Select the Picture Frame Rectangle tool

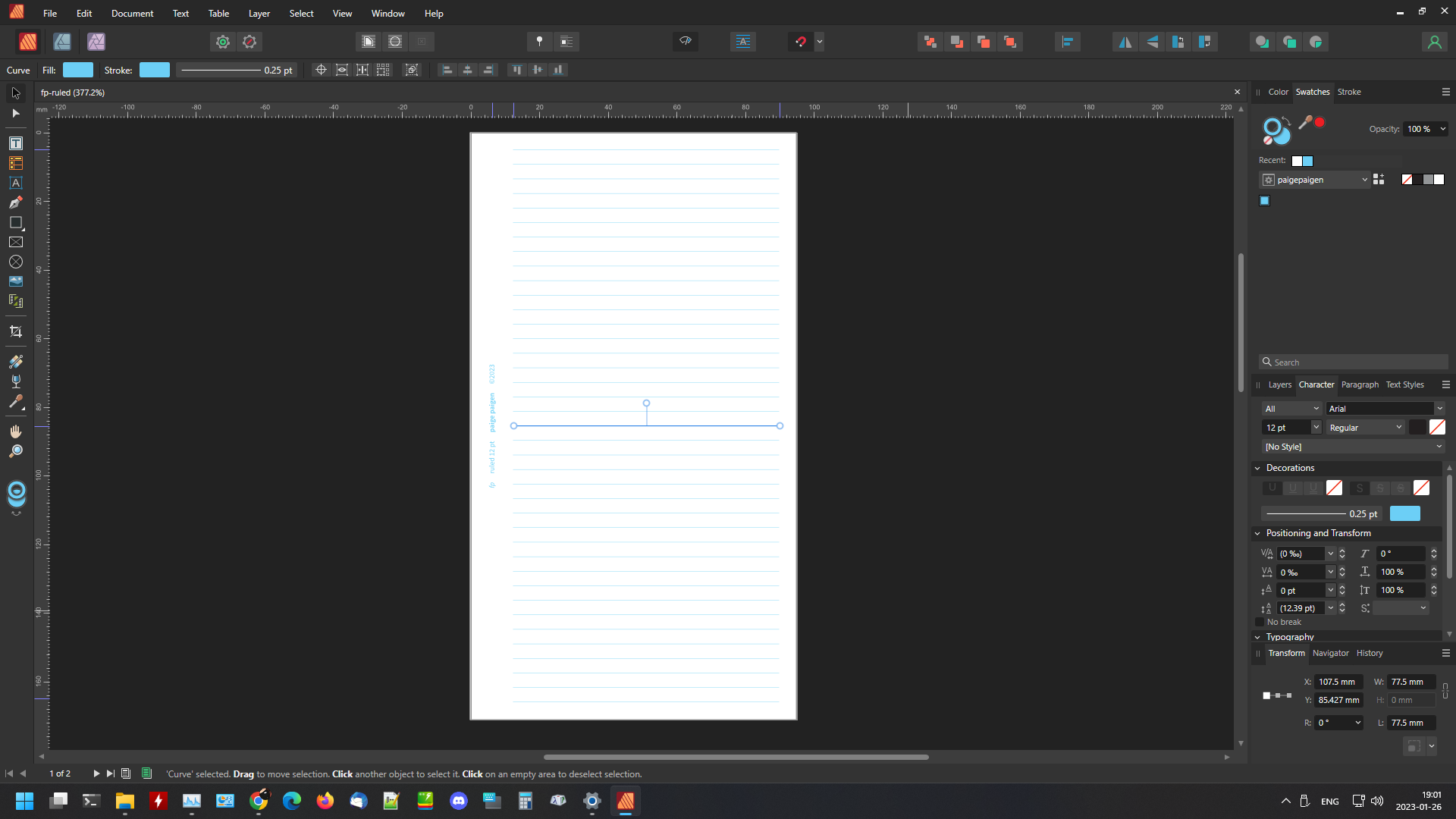pos(15,242)
